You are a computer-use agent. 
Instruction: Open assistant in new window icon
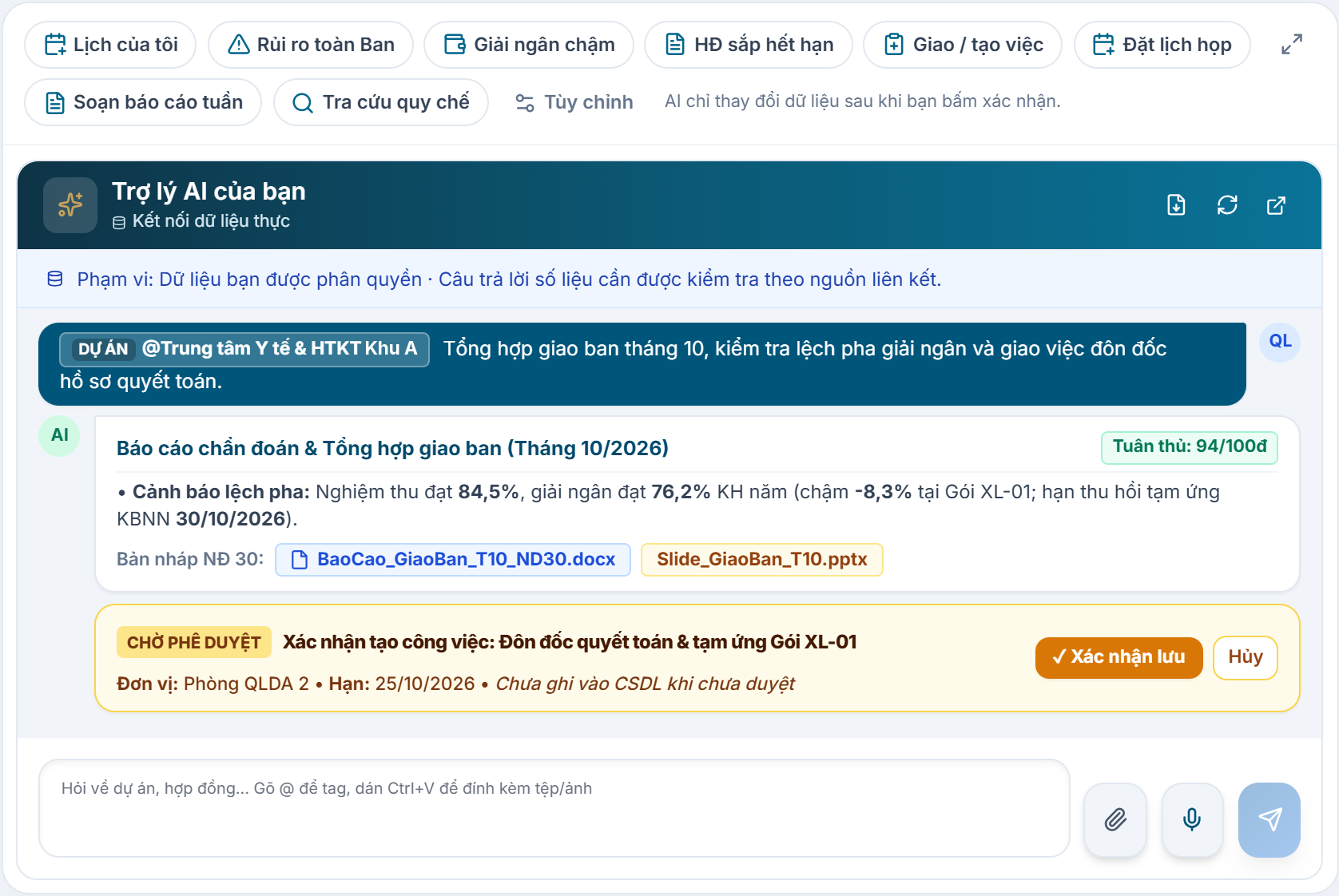[x=1277, y=205]
